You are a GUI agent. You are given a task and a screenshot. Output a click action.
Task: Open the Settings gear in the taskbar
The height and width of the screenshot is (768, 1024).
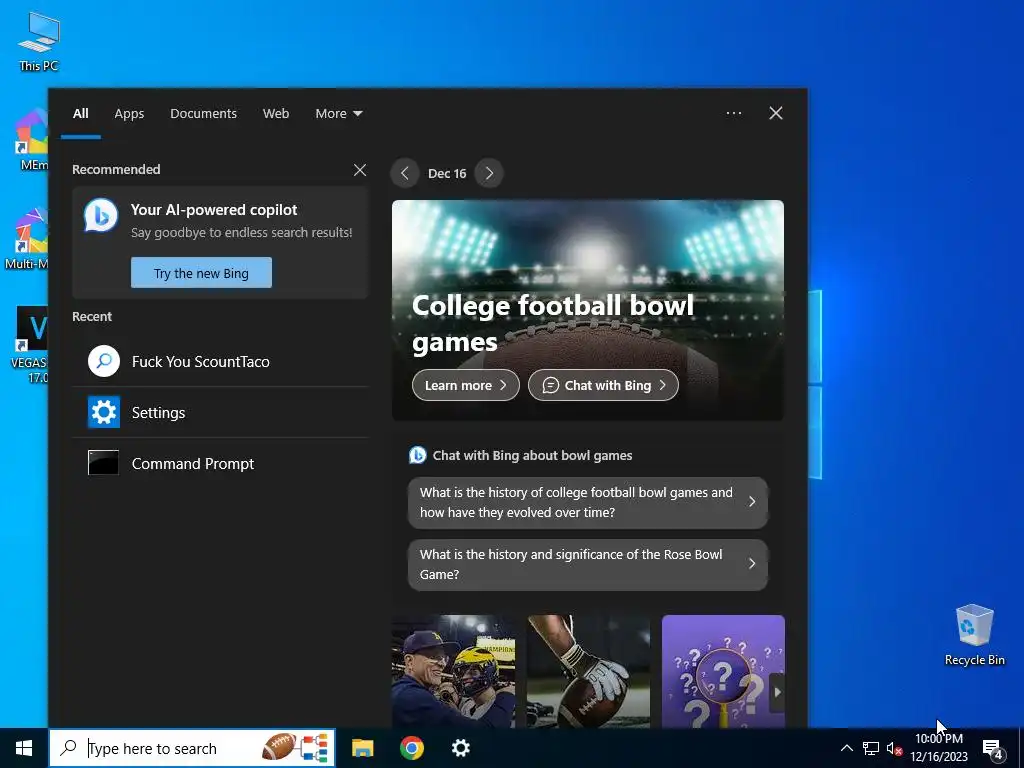click(x=460, y=748)
